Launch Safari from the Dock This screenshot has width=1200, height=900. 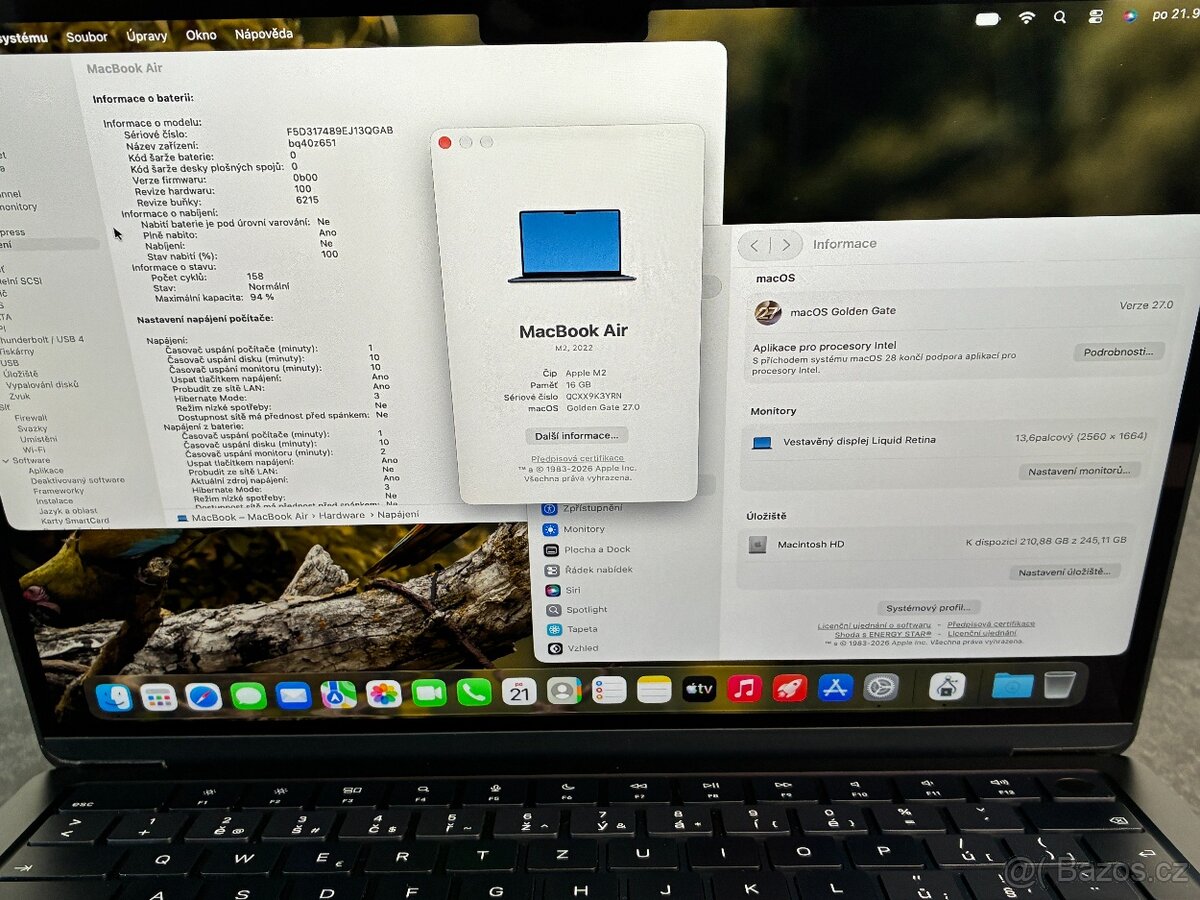203,696
